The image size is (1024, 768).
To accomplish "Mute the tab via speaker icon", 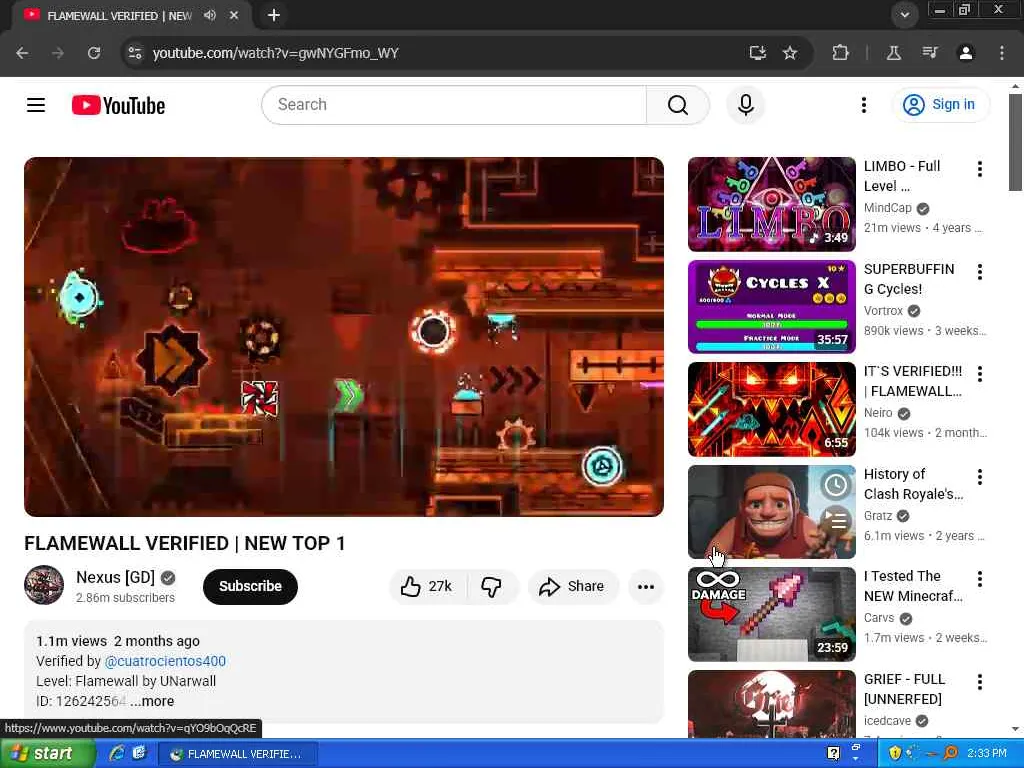I will click(x=210, y=15).
